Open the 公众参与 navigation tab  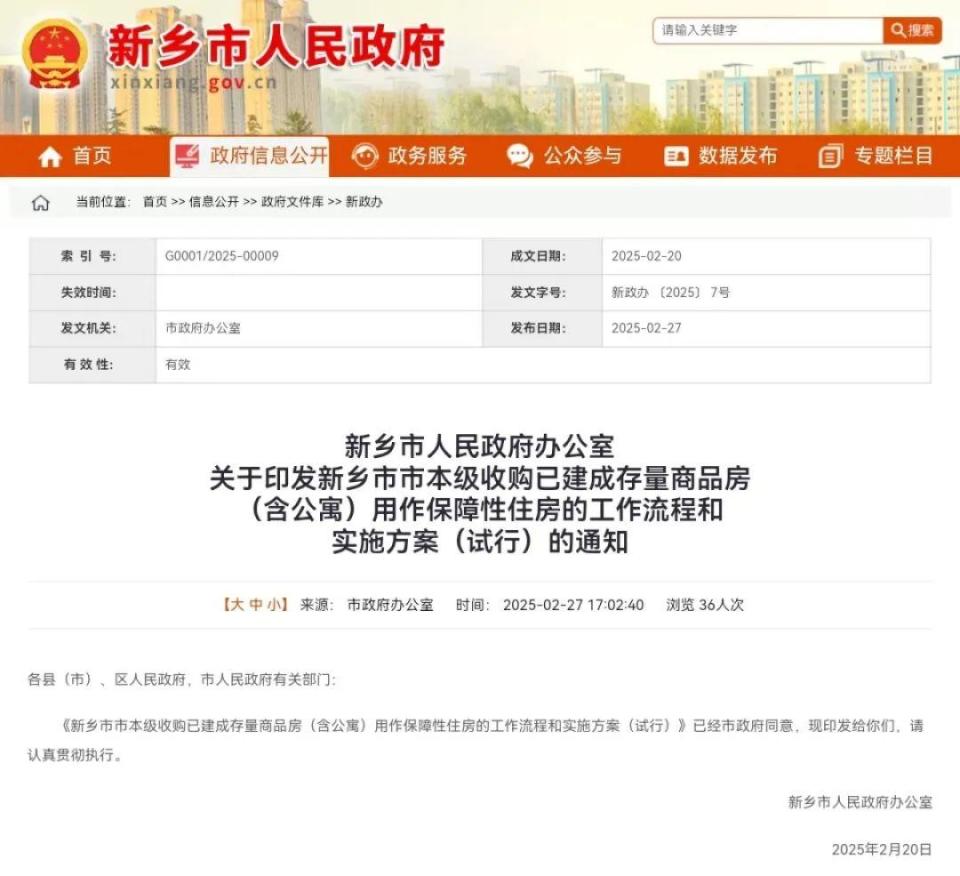(x=564, y=156)
